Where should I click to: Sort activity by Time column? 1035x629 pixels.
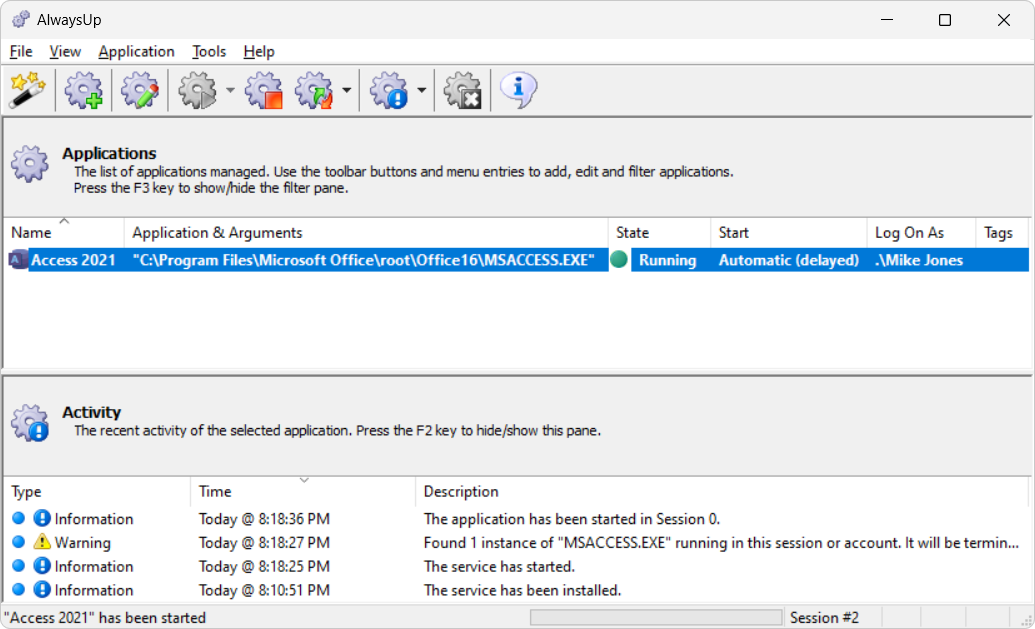click(304, 491)
